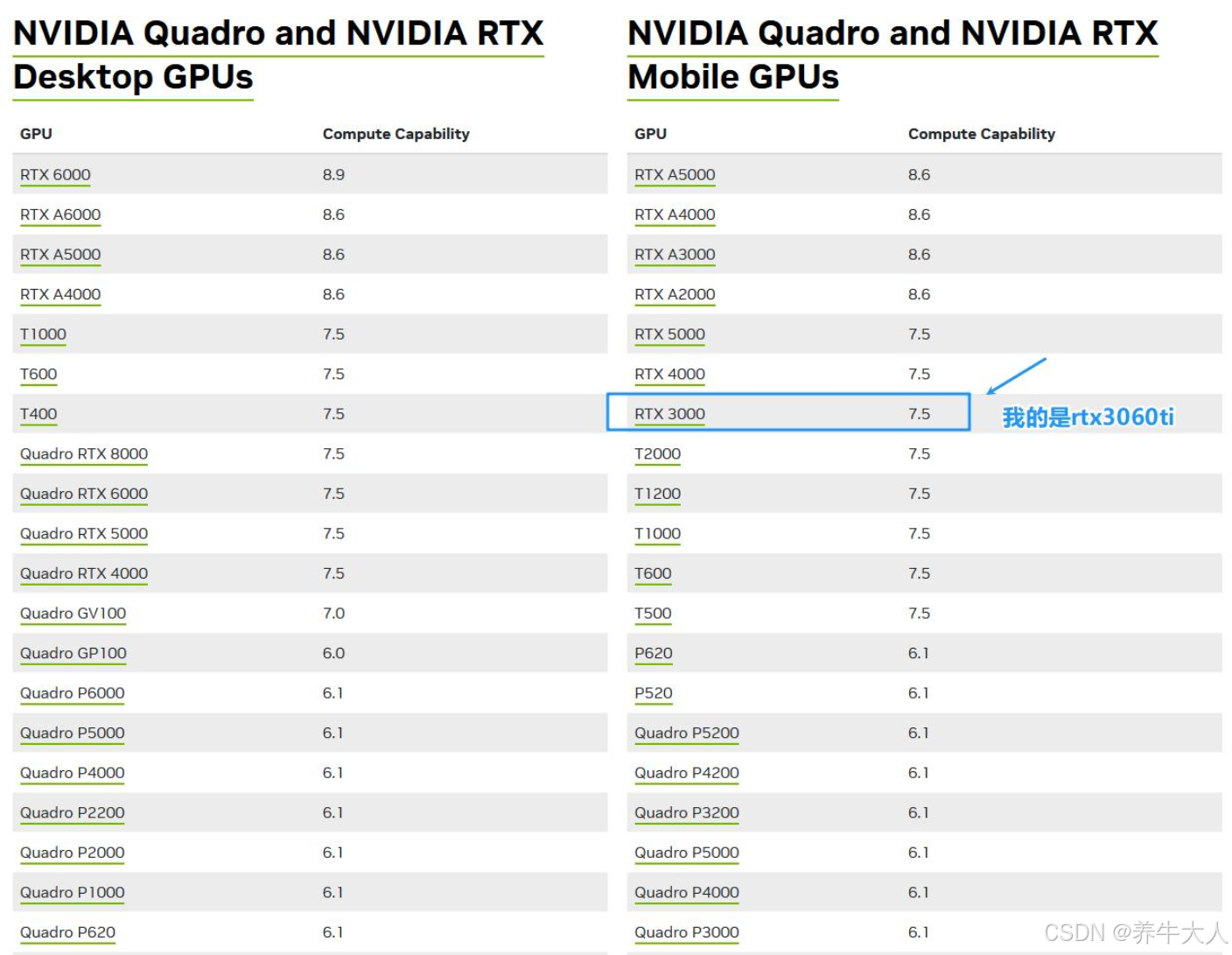Open the Quadro P3200 link
Viewport: 1232px width, 955px height.
(687, 811)
